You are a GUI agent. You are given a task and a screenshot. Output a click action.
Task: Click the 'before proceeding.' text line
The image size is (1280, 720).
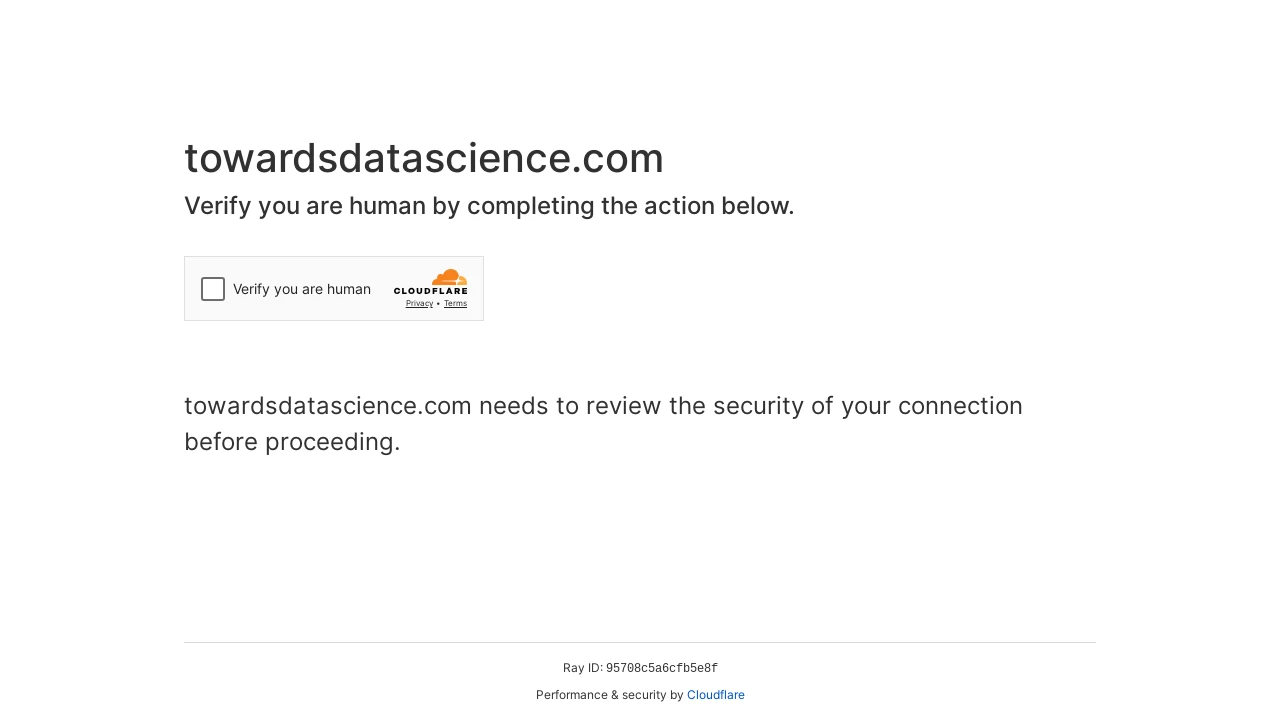pyautogui.click(x=292, y=442)
